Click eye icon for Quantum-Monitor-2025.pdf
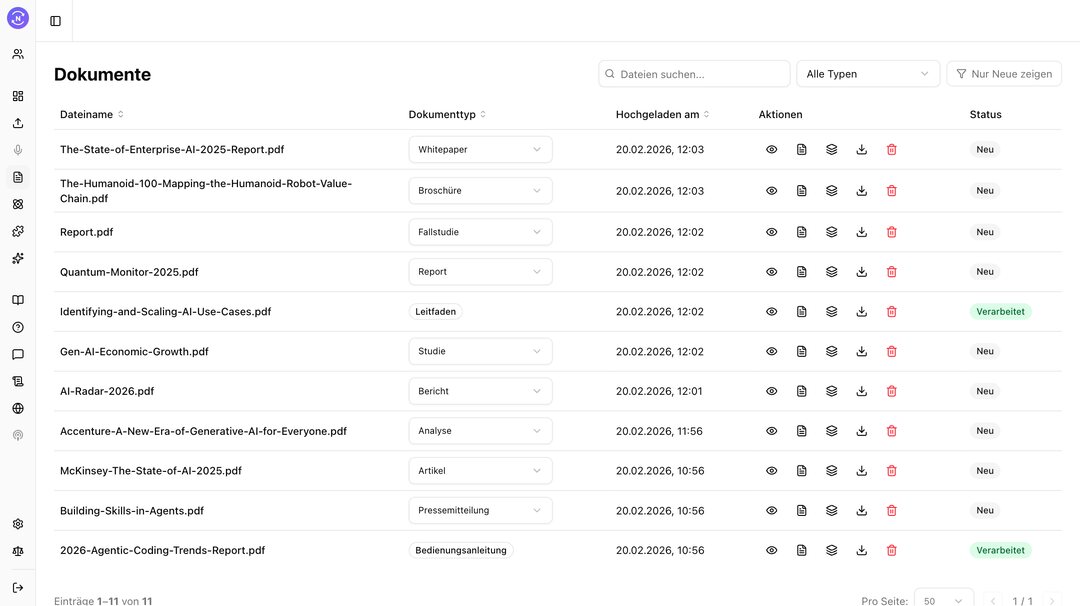1080x606 pixels. [x=771, y=272]
